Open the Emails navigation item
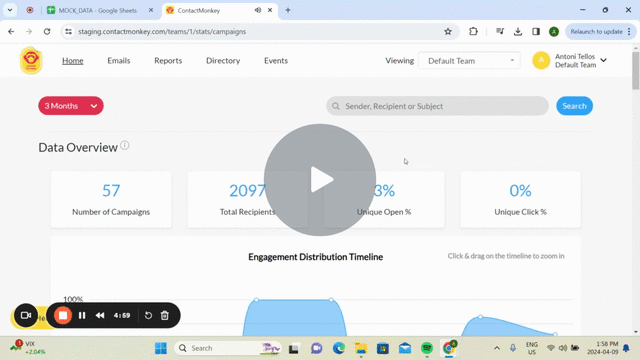Image resolution: width=640 pixels, height=360 pixels. click(119, 60)
